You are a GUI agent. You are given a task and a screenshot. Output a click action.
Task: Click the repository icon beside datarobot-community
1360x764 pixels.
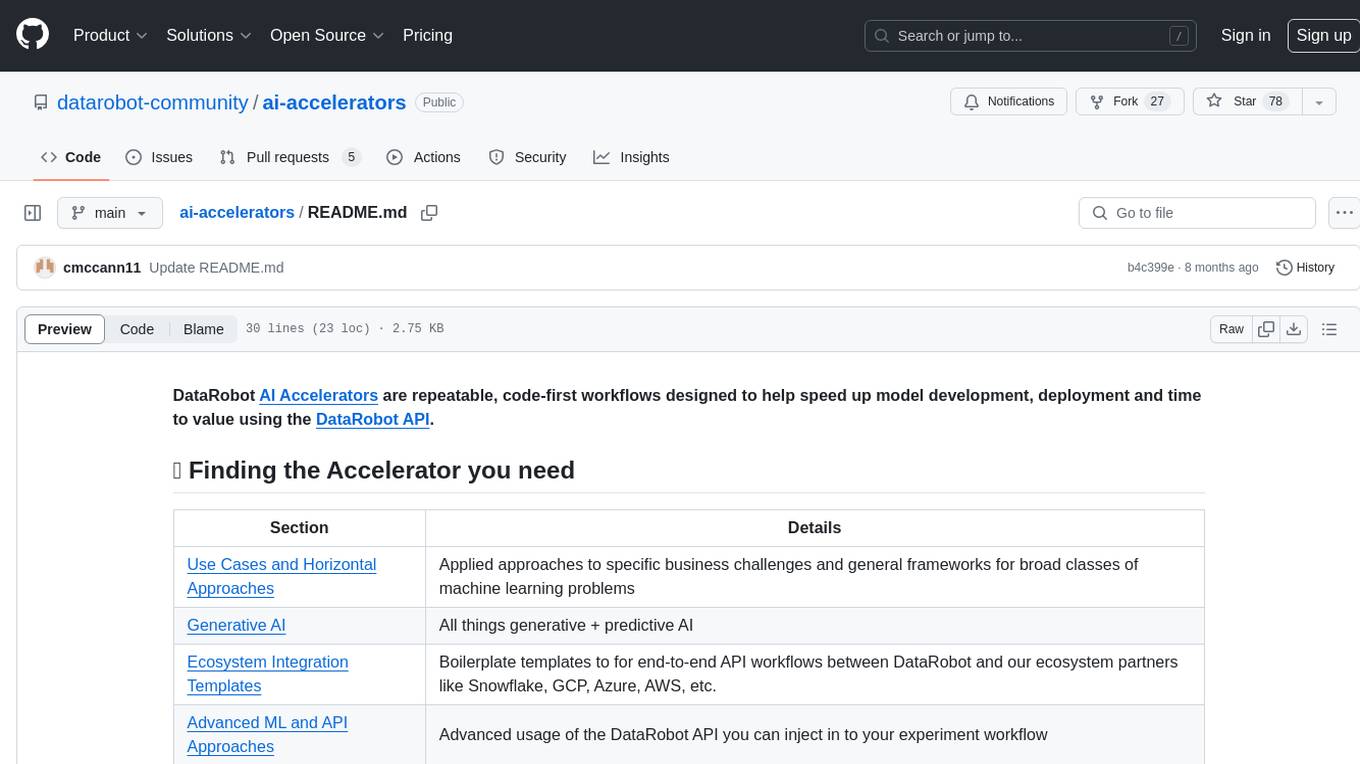point(41,102)
